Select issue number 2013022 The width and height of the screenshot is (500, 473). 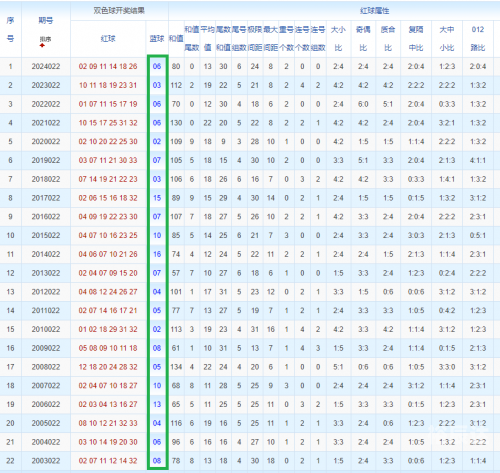click(x=46, y=273)
